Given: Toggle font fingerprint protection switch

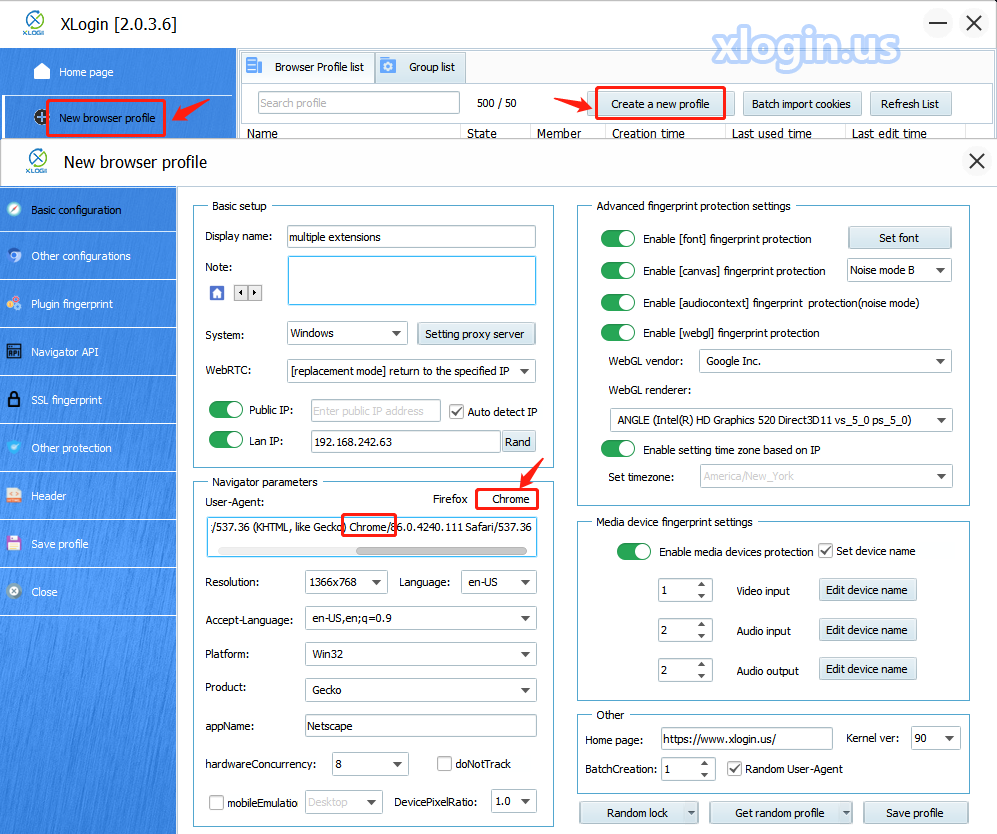Looking at the screenshot, I should [x=617, y=238].
